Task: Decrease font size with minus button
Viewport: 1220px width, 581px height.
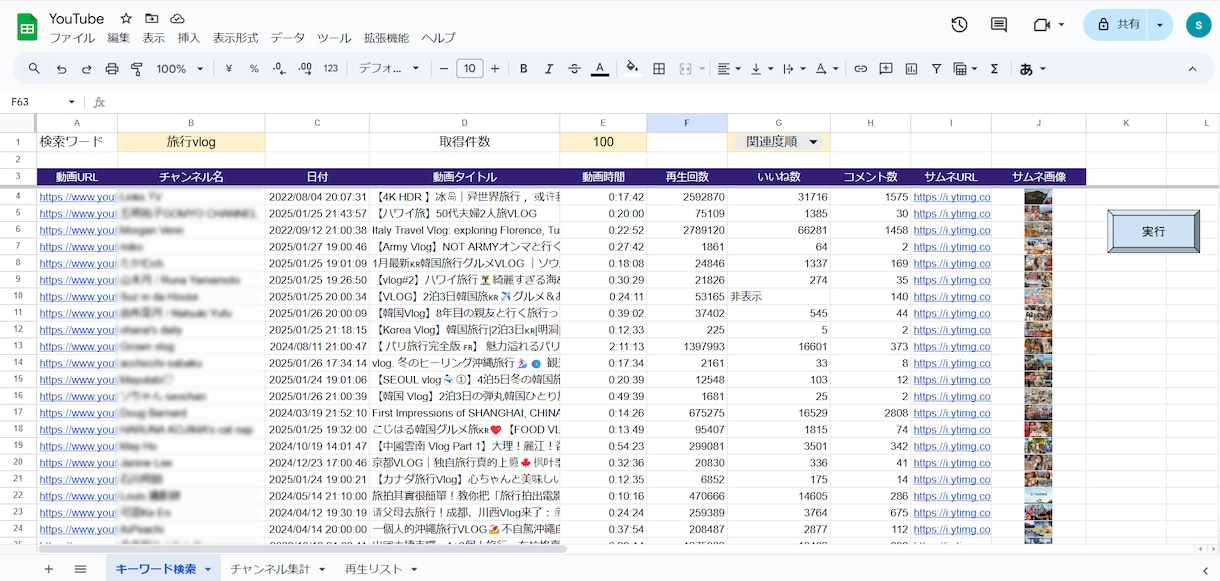Action: (444, 69)
